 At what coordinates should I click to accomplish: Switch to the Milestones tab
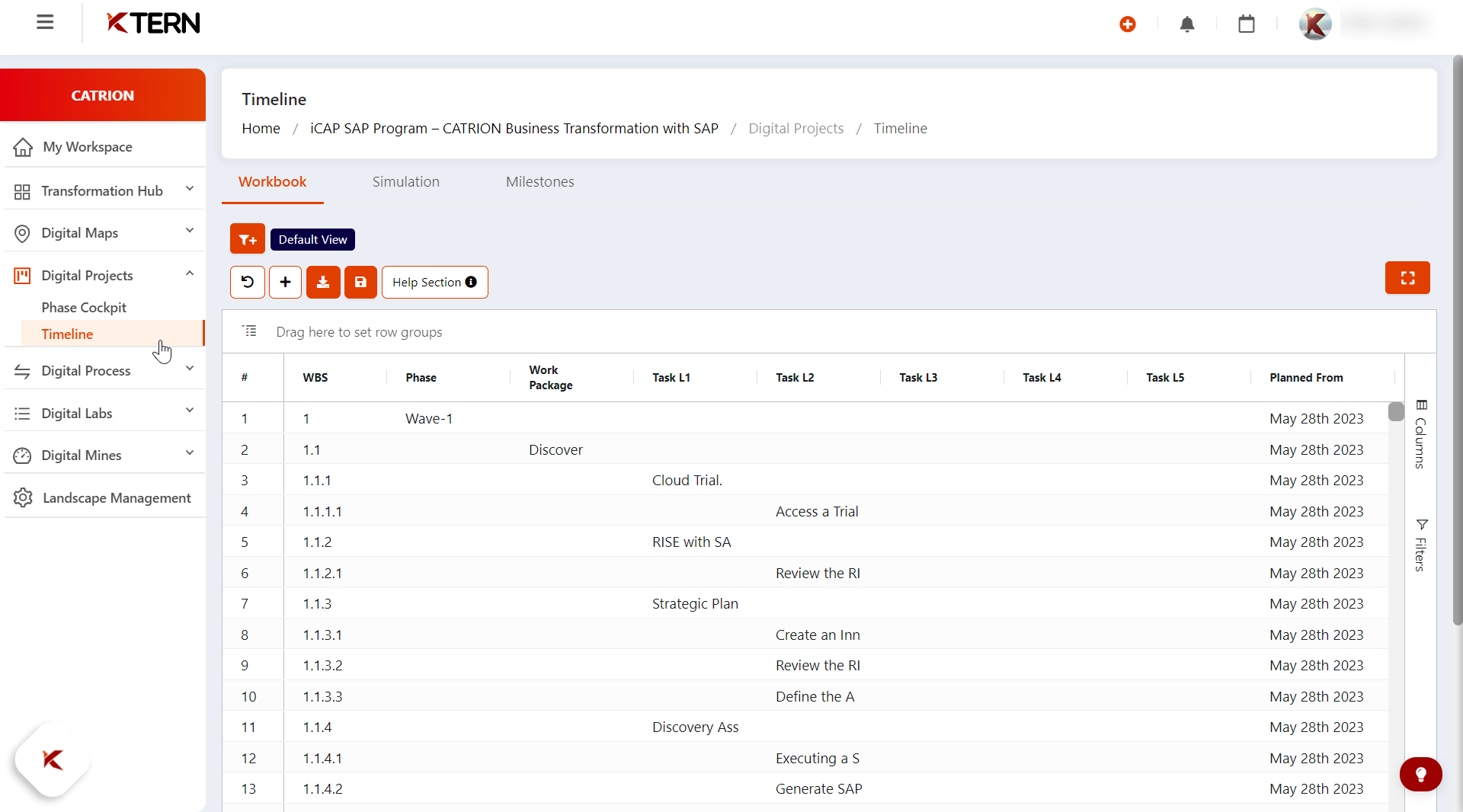click(x=539, y=182)
